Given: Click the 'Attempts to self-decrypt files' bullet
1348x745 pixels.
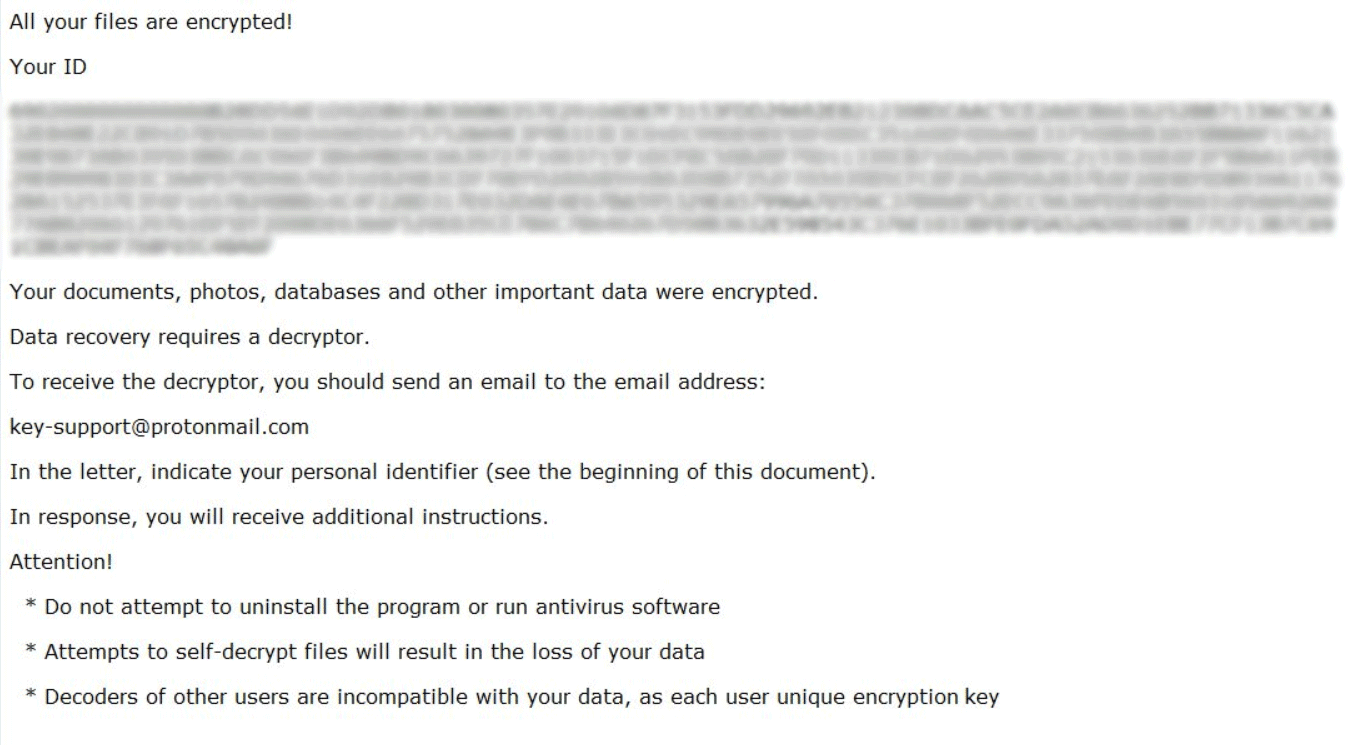Looking at the screenshot, I should (365, 652).
